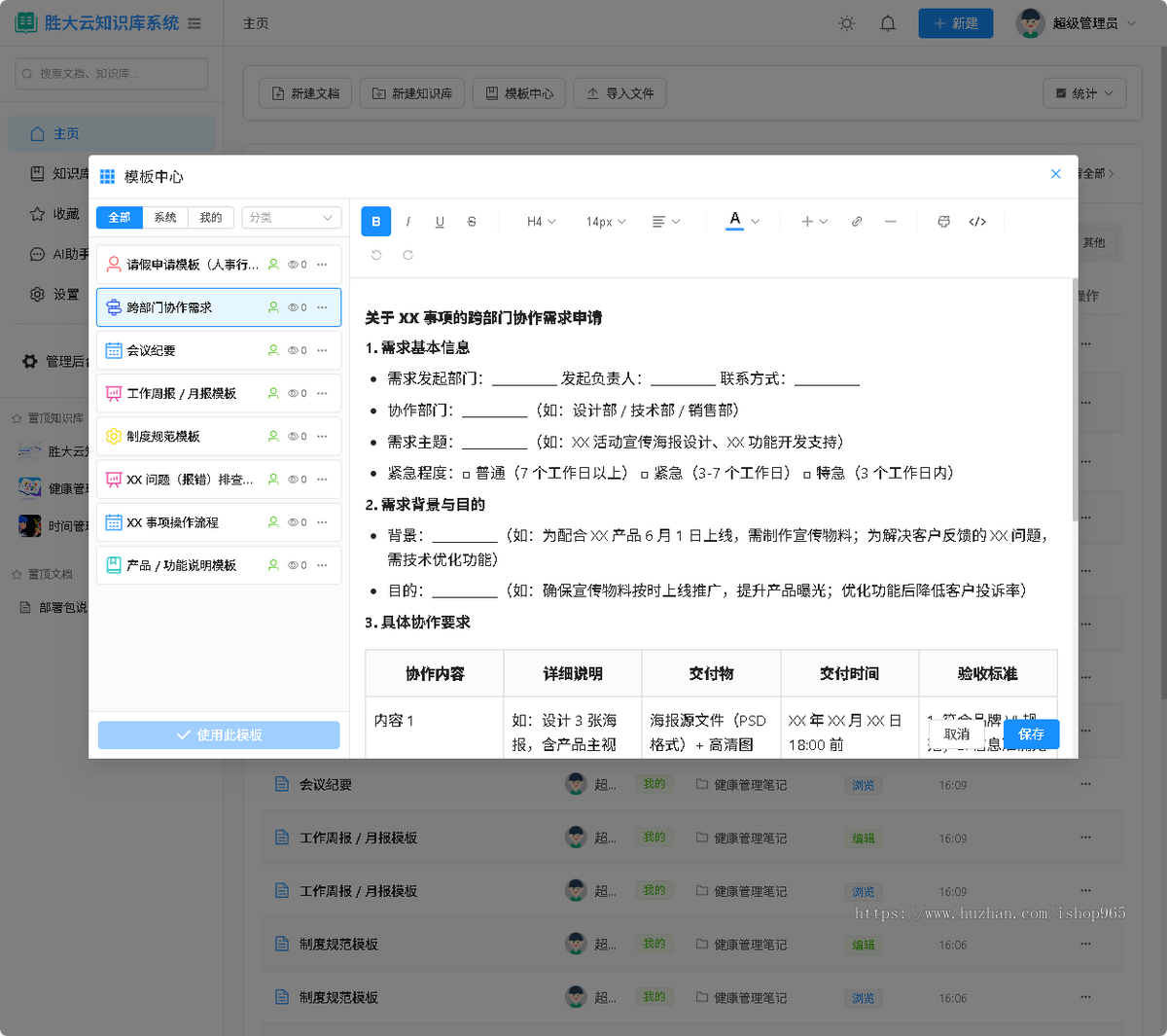Open source code view icon
1167x1036 pixels.
(977, 222)
